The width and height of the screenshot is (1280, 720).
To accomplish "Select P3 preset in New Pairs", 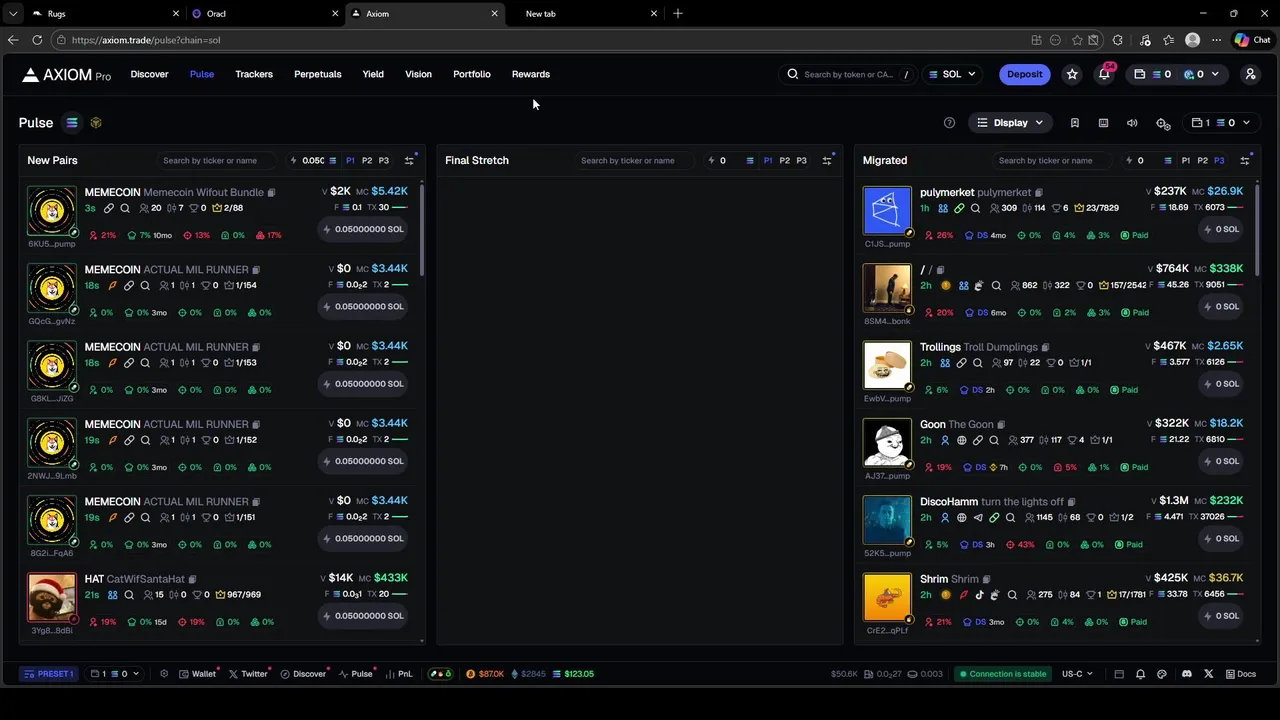I will [384, 160].
